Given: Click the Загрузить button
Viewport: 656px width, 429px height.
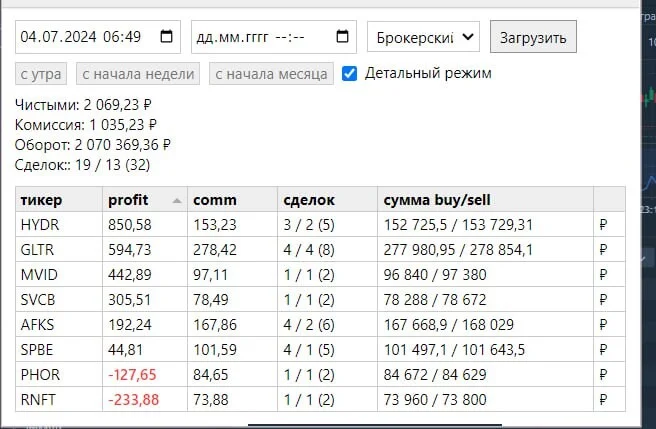Looking at the screenshot, I should (x=533, y=37).
